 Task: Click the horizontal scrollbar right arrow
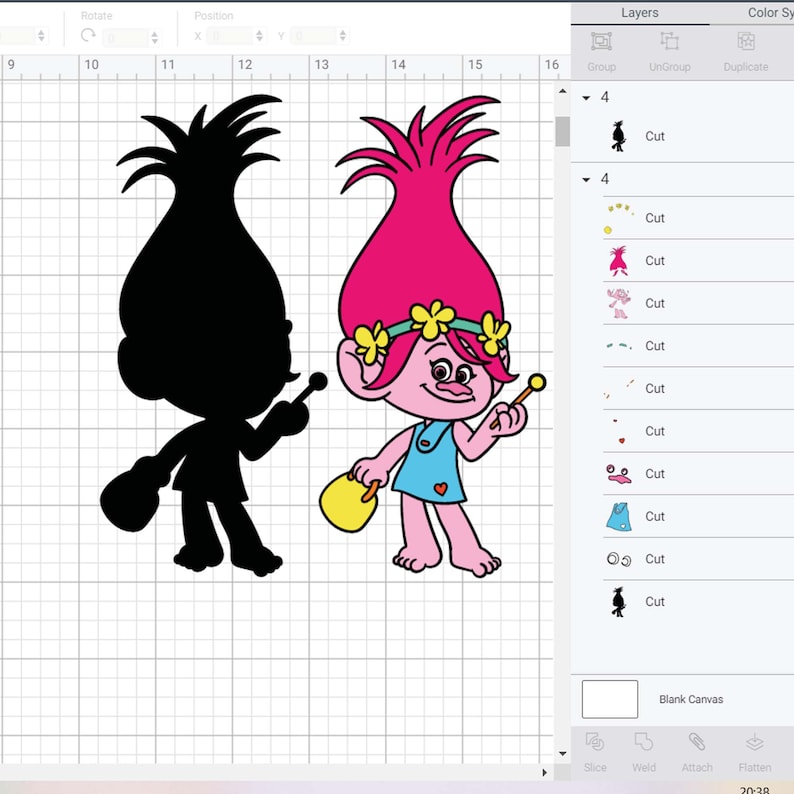tap(545, 773)
